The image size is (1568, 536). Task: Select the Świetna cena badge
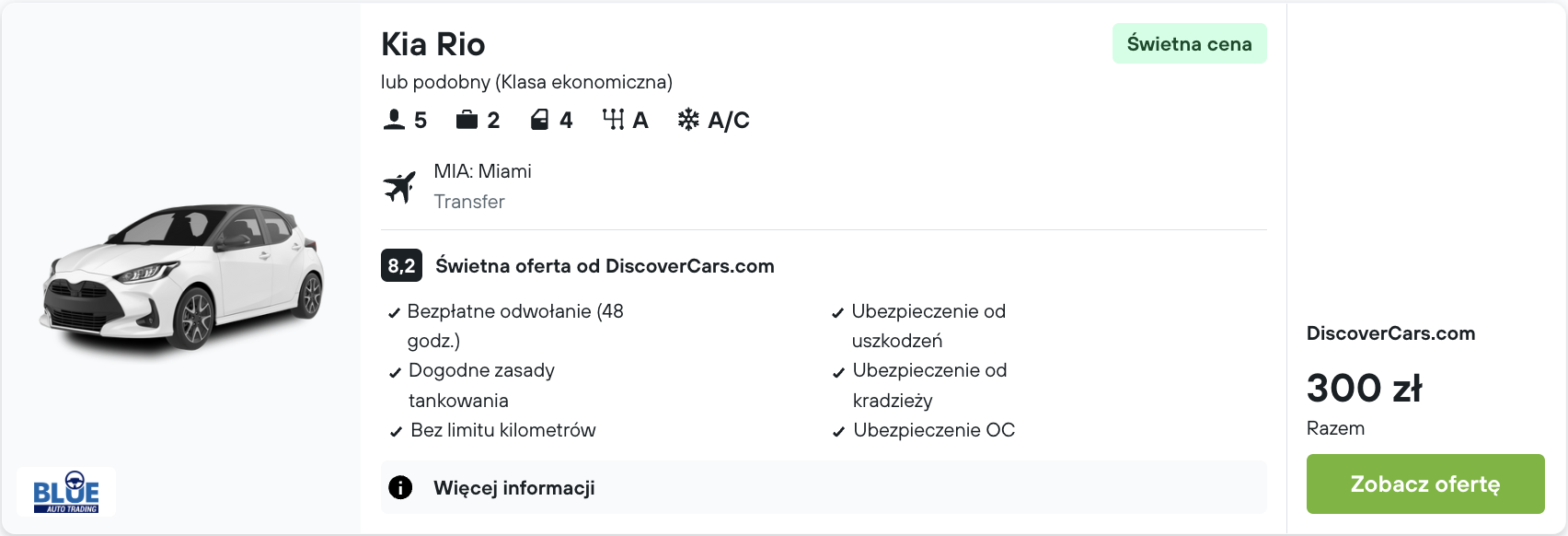click(x=1189, y=42)
